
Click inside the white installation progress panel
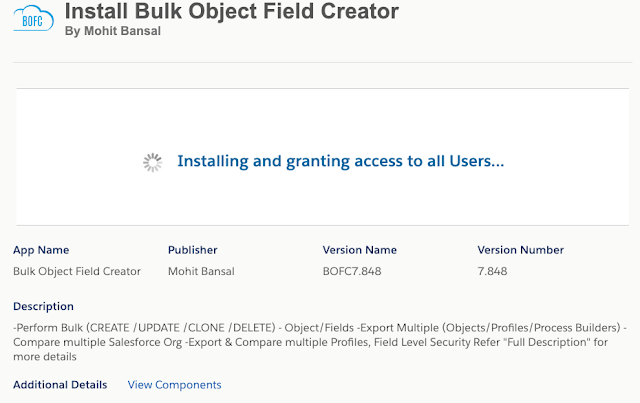pyautogui.click(x=322, y=157)
